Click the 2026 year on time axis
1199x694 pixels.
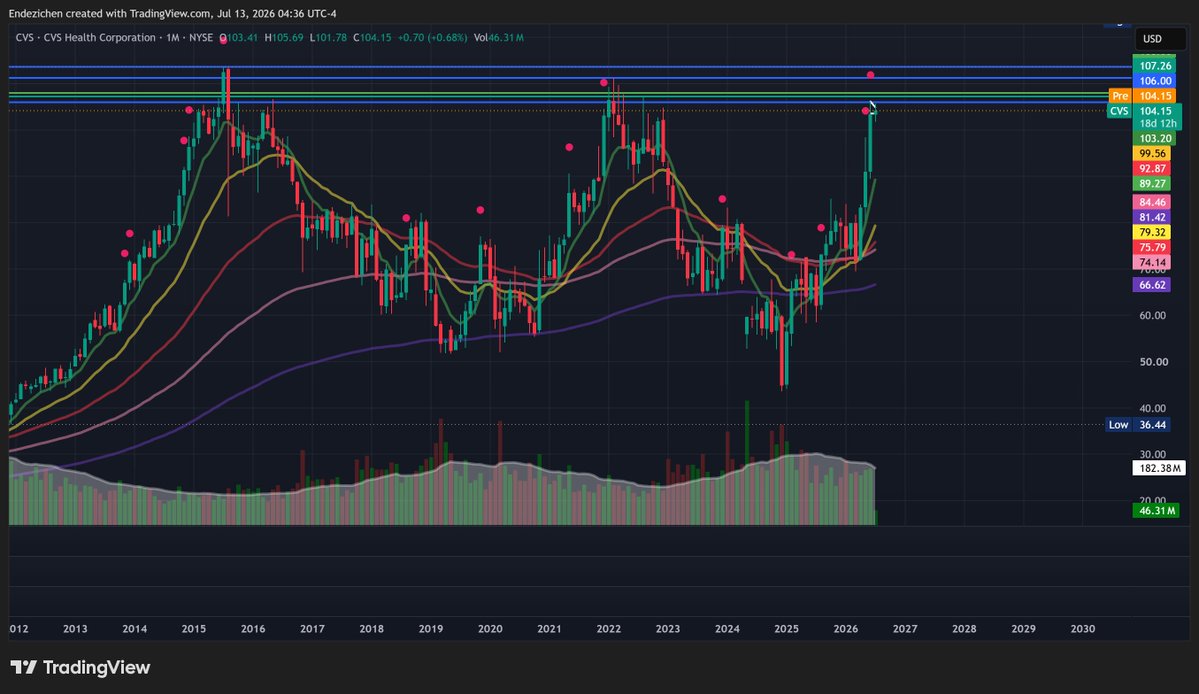click(846, 628)
